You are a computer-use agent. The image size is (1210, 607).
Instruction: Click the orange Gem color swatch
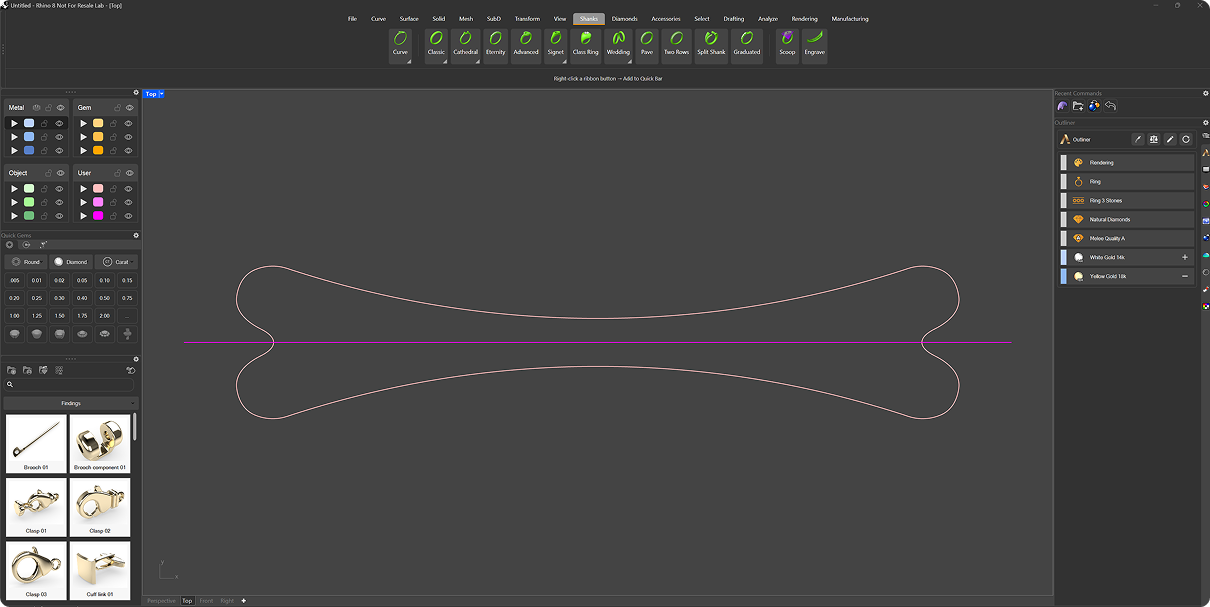(x=98, y=150)
